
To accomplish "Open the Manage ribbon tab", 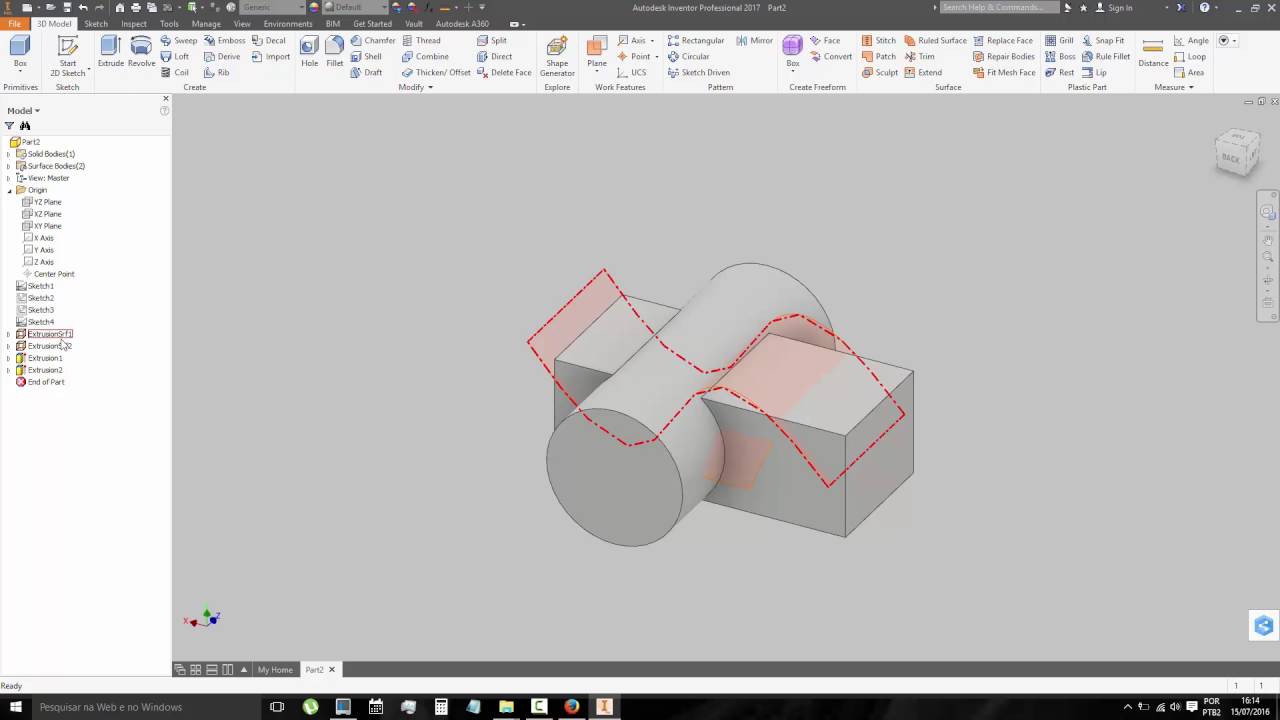I will pyautogui.click(x=206, y=23).
